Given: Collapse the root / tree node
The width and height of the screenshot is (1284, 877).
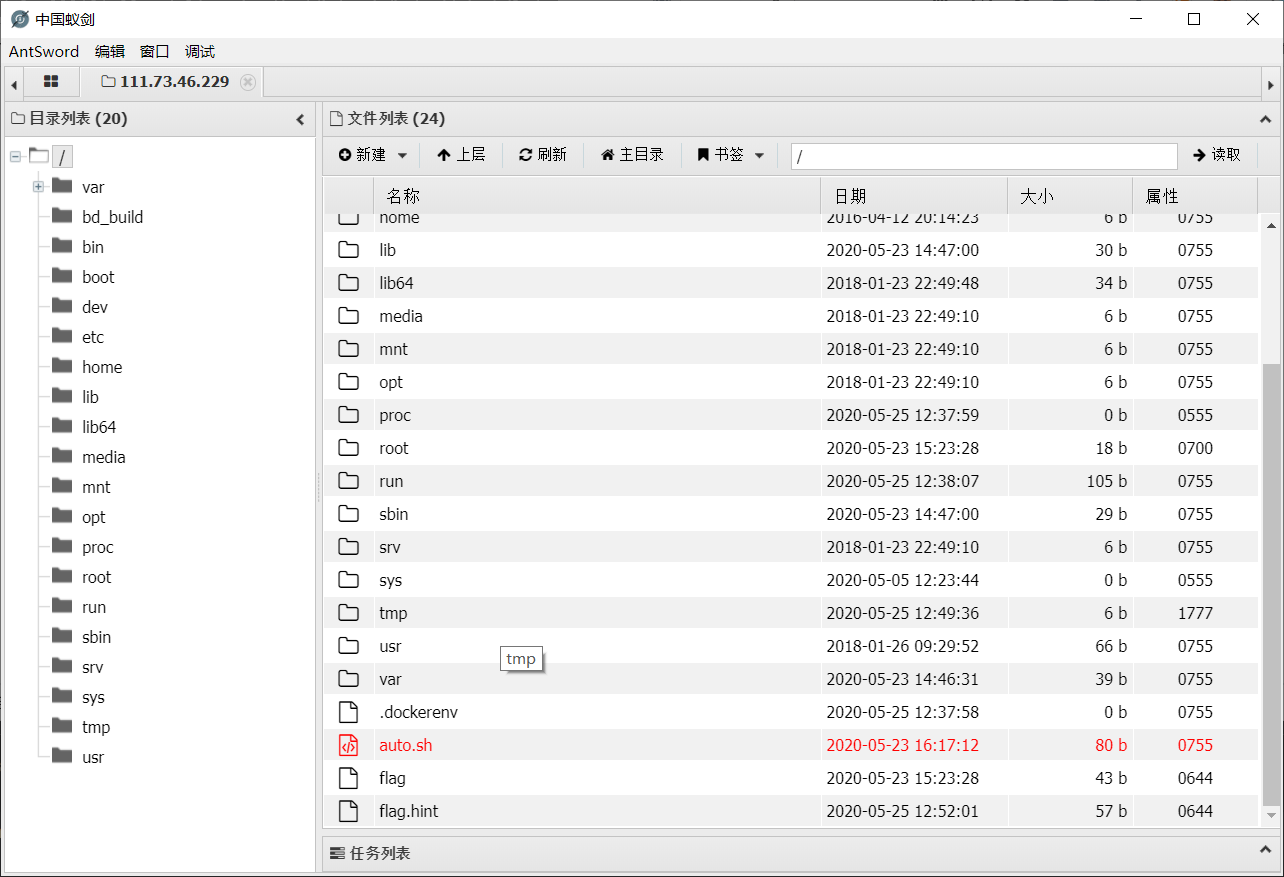Looking at the screenshot, I should coord(13,156).
